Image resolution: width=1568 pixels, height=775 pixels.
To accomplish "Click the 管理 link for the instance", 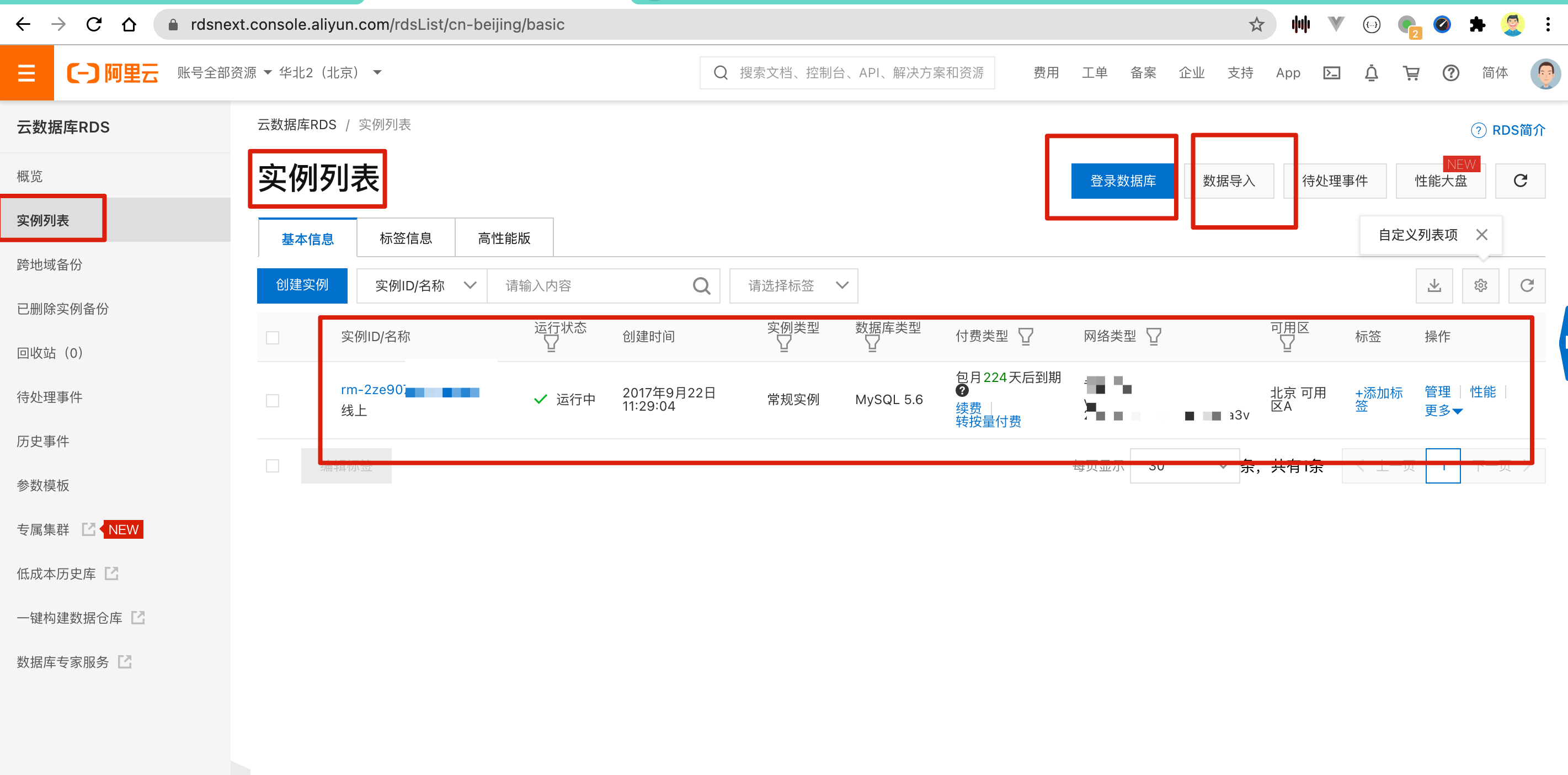I will 1437,391.
